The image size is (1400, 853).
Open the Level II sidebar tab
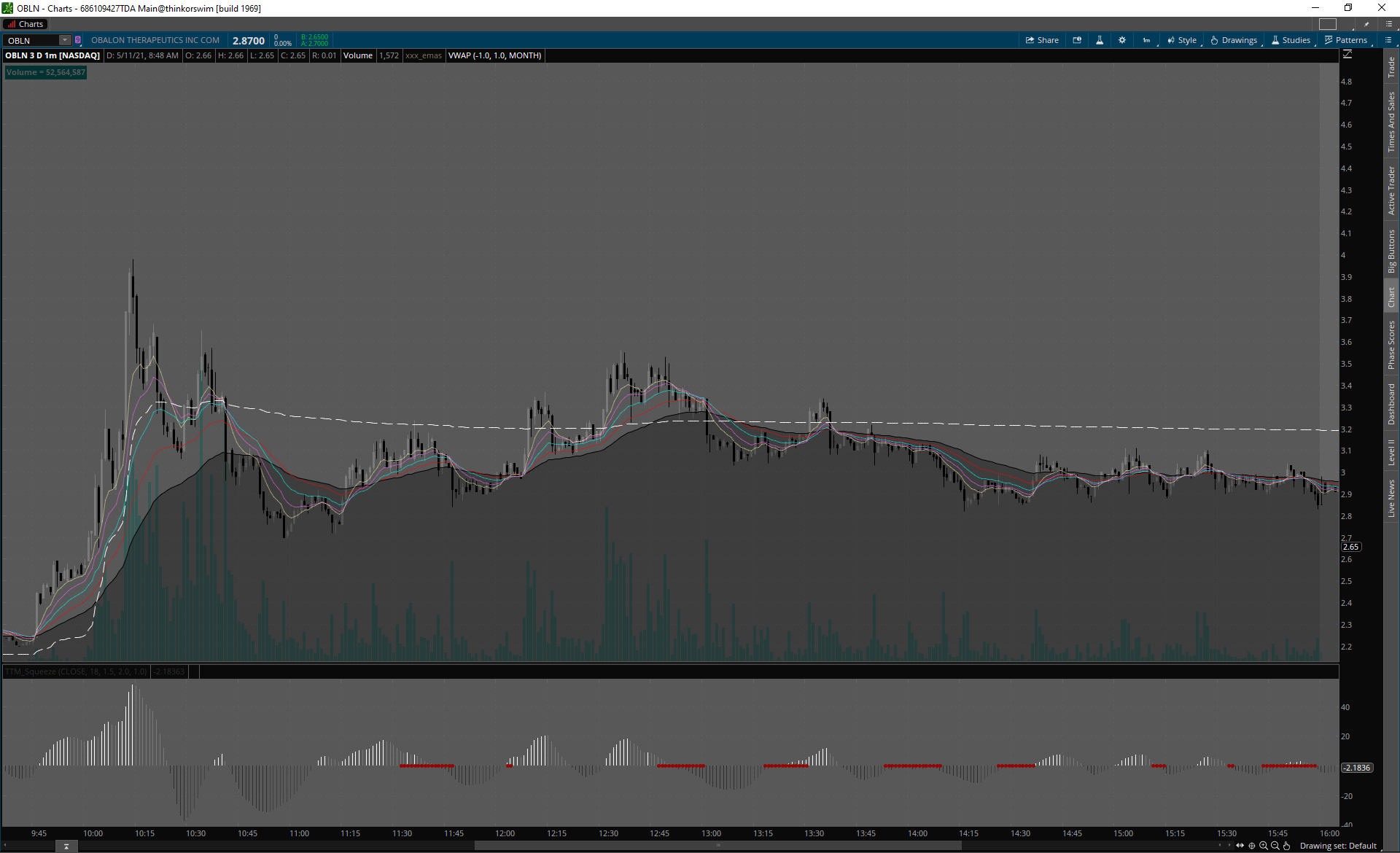click(x=1391, y=452)
